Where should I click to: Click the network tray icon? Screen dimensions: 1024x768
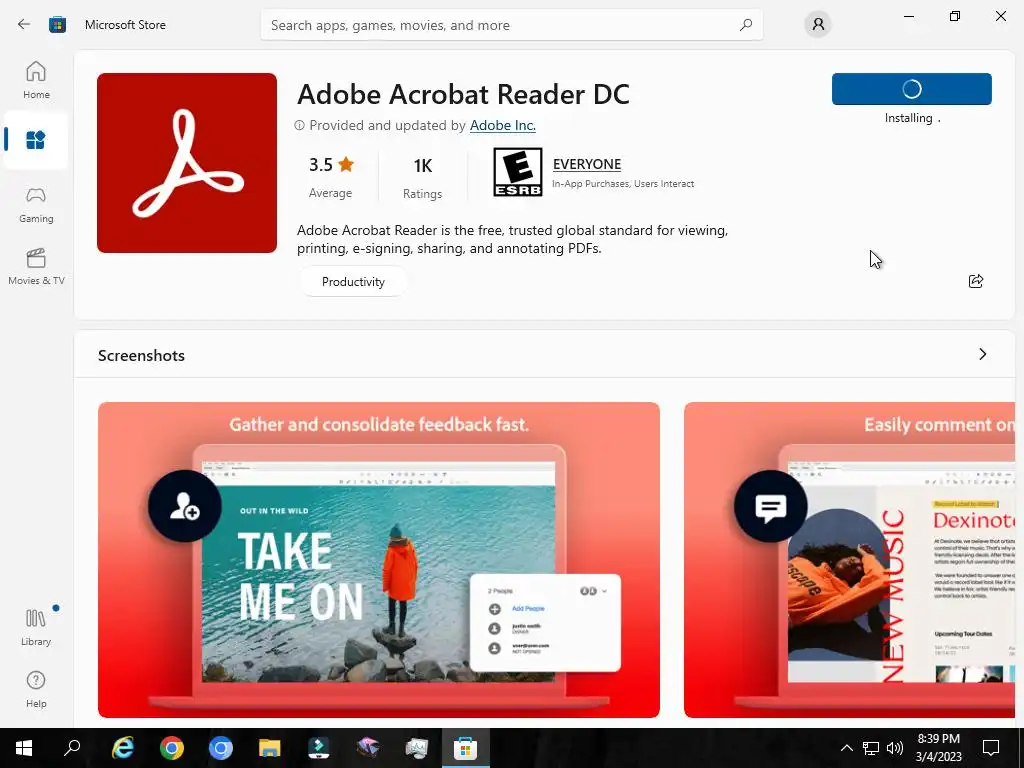click(x=871, y=748)
